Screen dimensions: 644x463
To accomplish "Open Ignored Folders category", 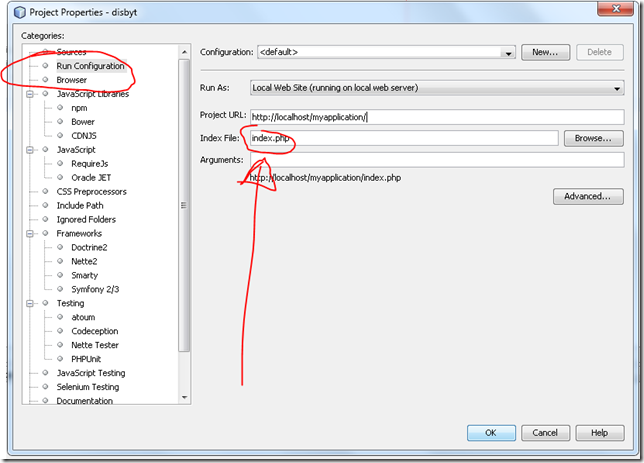I will click(86, 219).
